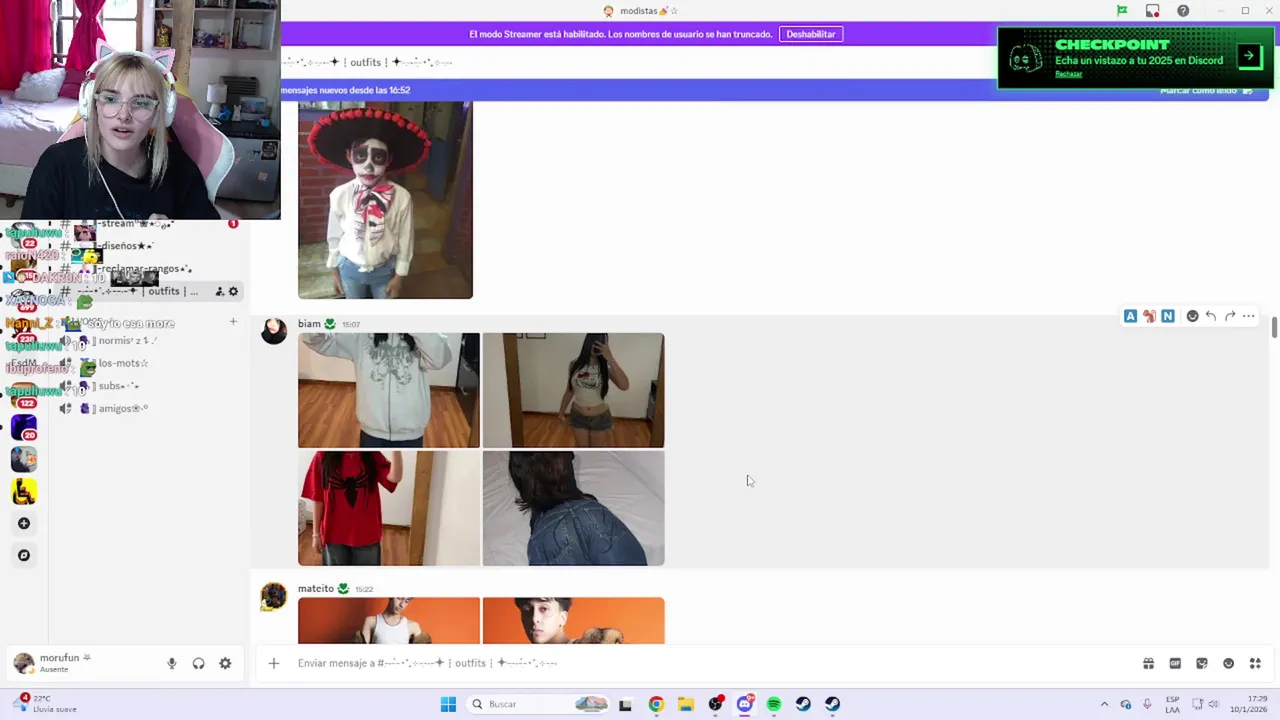This screenshot has height=720, width=1280.
Task: Open the sticker picker
Action: (x=1202, y=663)
